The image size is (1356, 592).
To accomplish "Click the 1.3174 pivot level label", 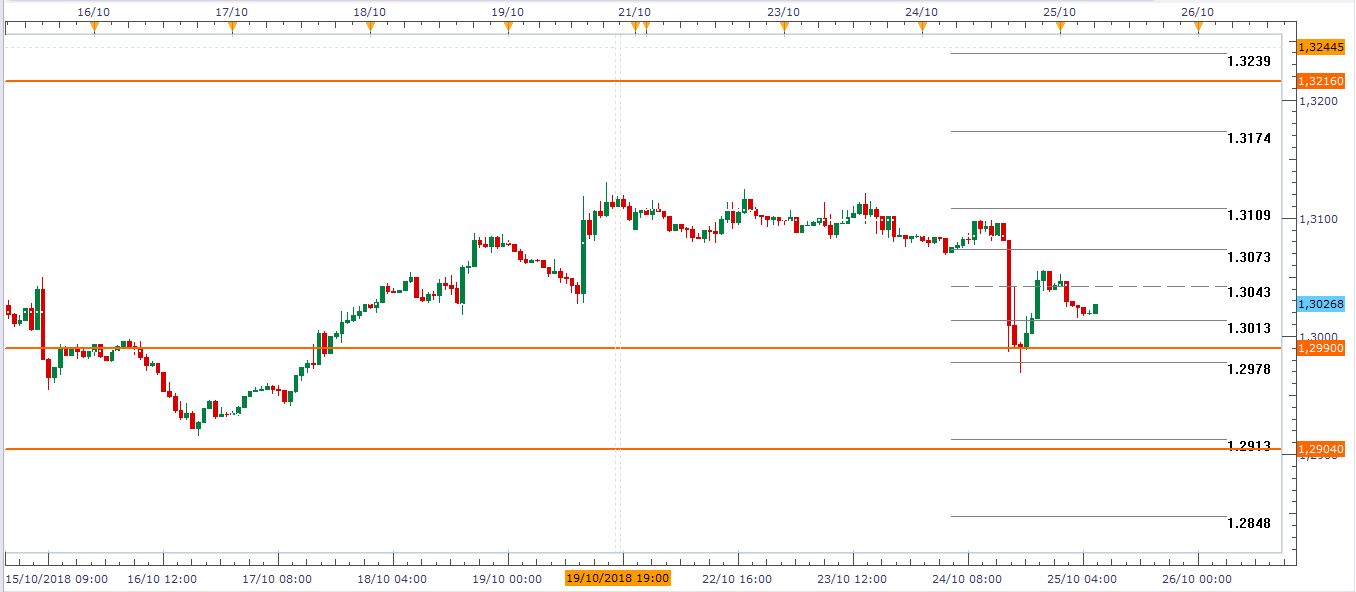I will [x=1248, y=139].
